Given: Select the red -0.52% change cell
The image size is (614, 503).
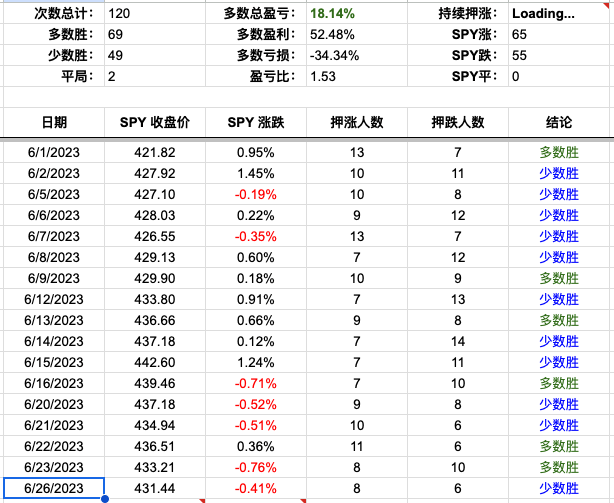Looking at the screenshot, I should click(256, 404).
